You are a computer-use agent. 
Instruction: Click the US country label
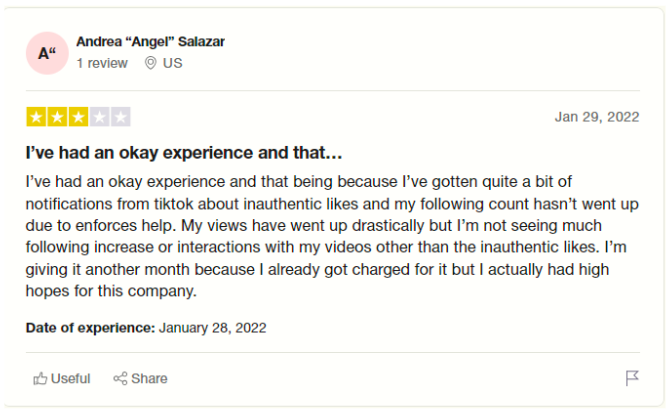173,63
